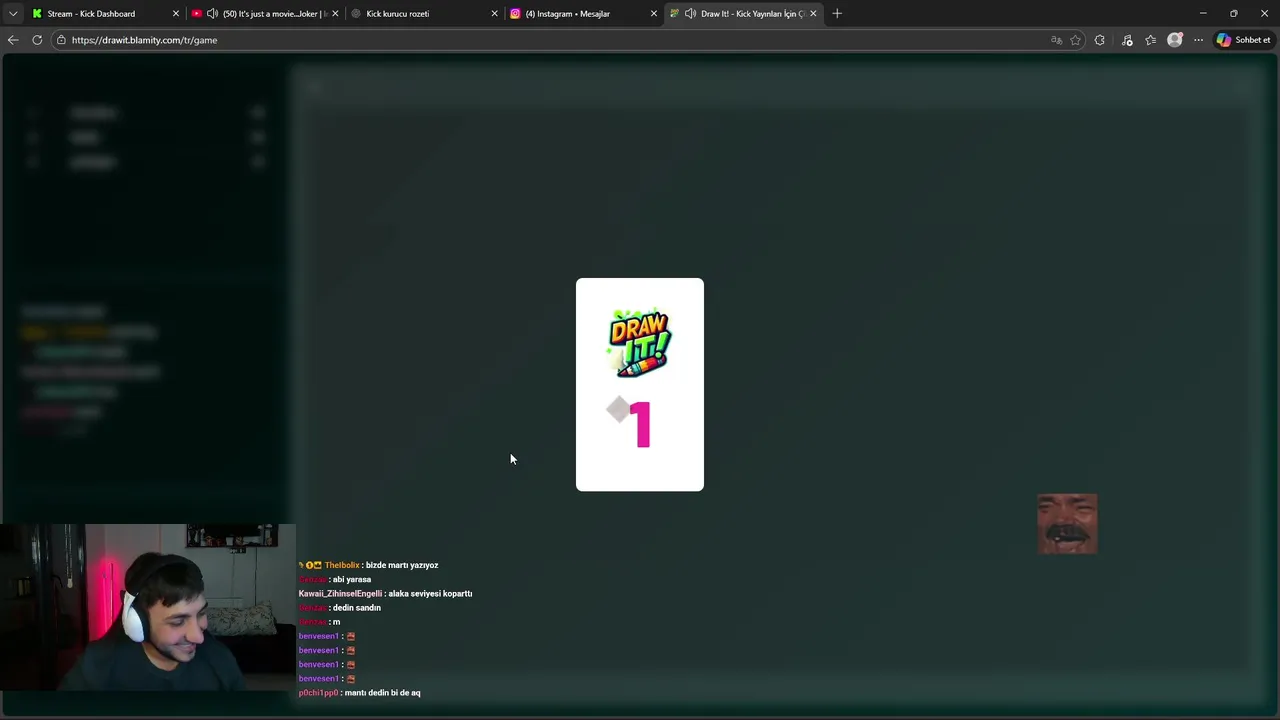Go back to the previous page
This screenshot has height=720, width=1280.
pos(13,40)
